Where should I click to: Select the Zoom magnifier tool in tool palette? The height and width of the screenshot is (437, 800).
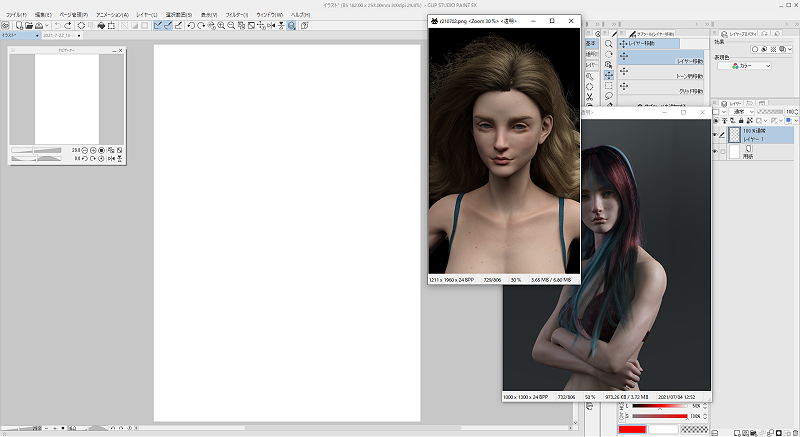tap(608, 45)
